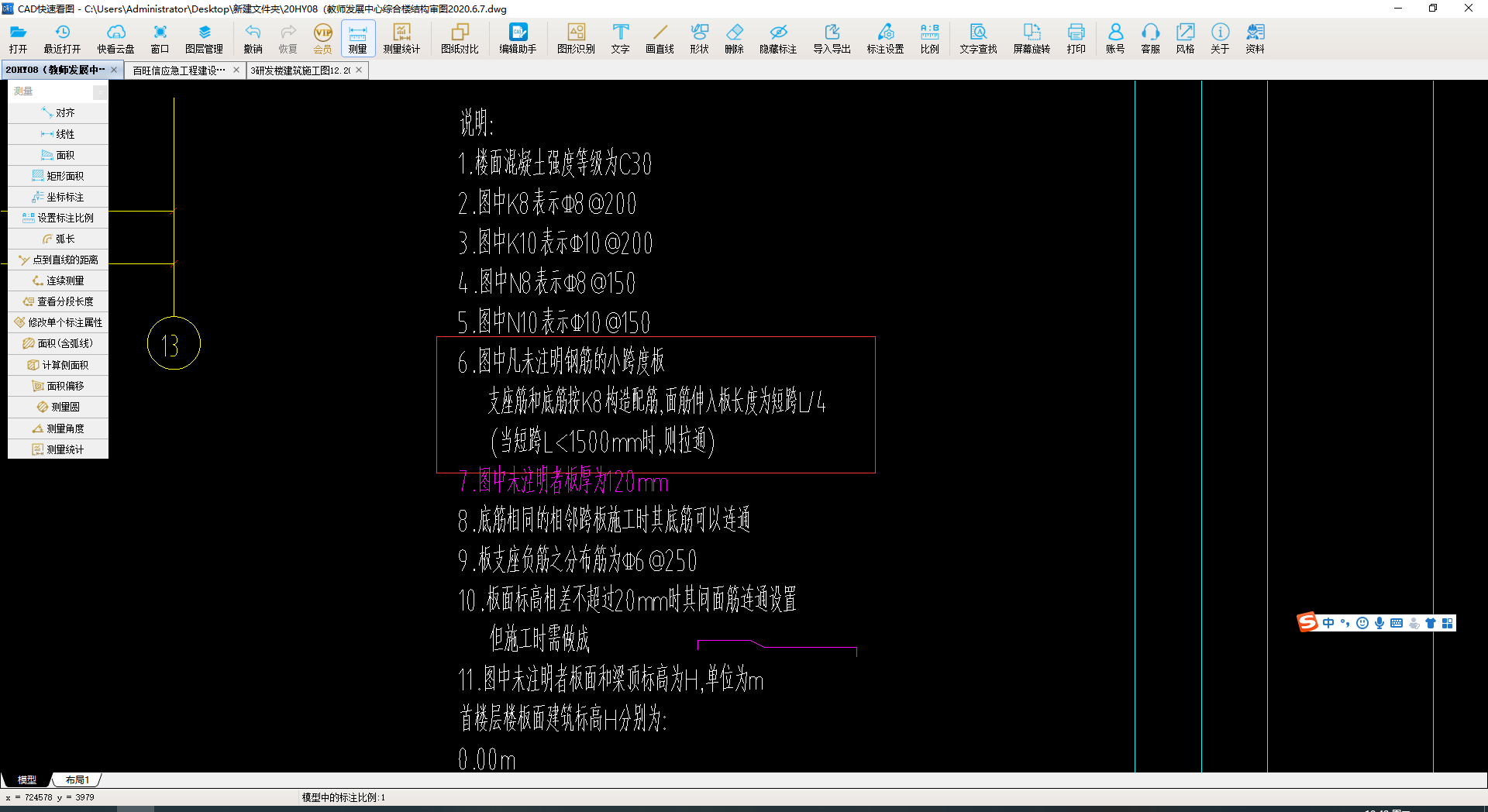Close the 3研发楼建筑施工图 tab
Screen dimensions: 1488x812
tap(359, 70)
